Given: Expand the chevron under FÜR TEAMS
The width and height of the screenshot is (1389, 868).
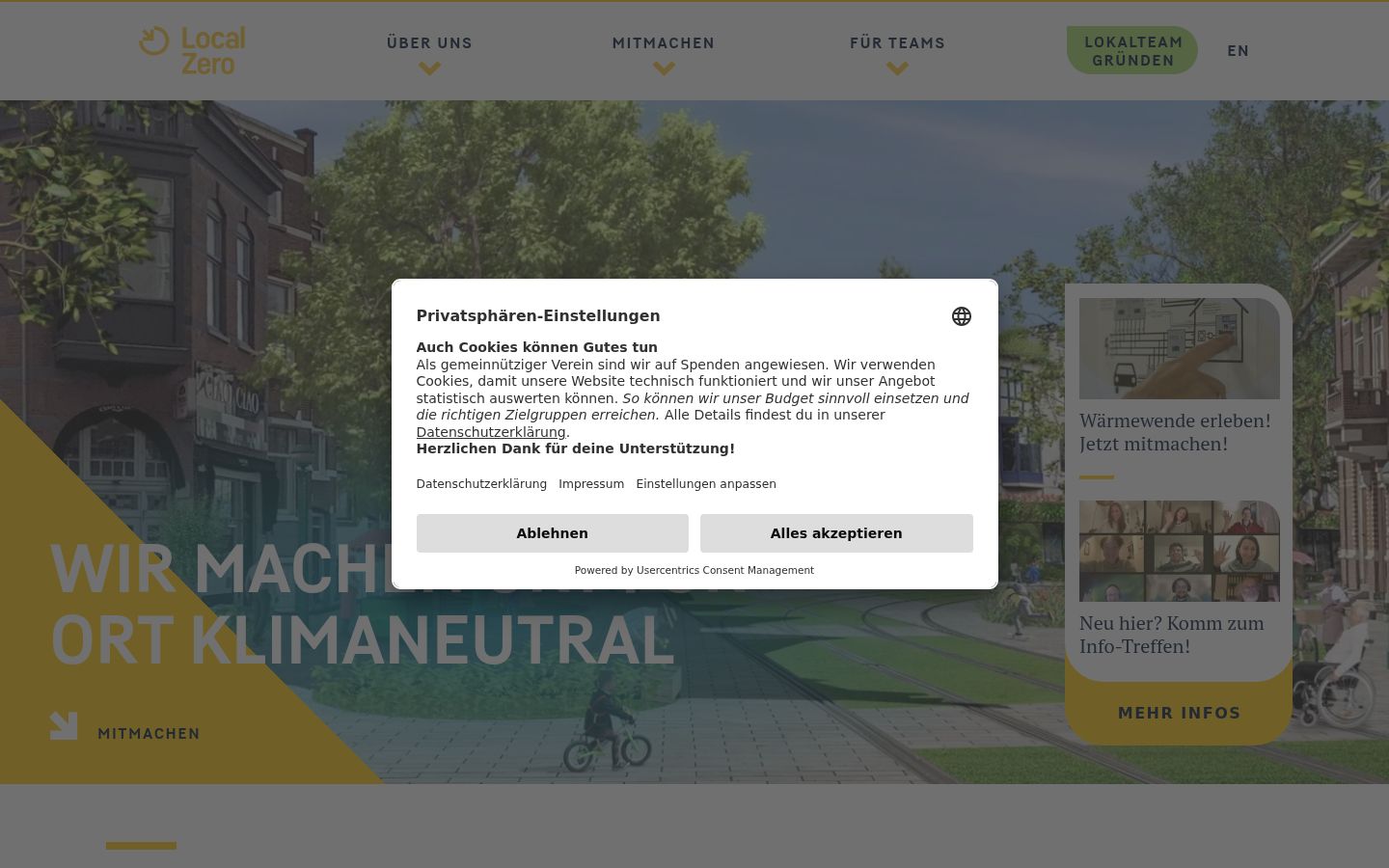Looking at the screenshot, I should click(x=897, y=68).
